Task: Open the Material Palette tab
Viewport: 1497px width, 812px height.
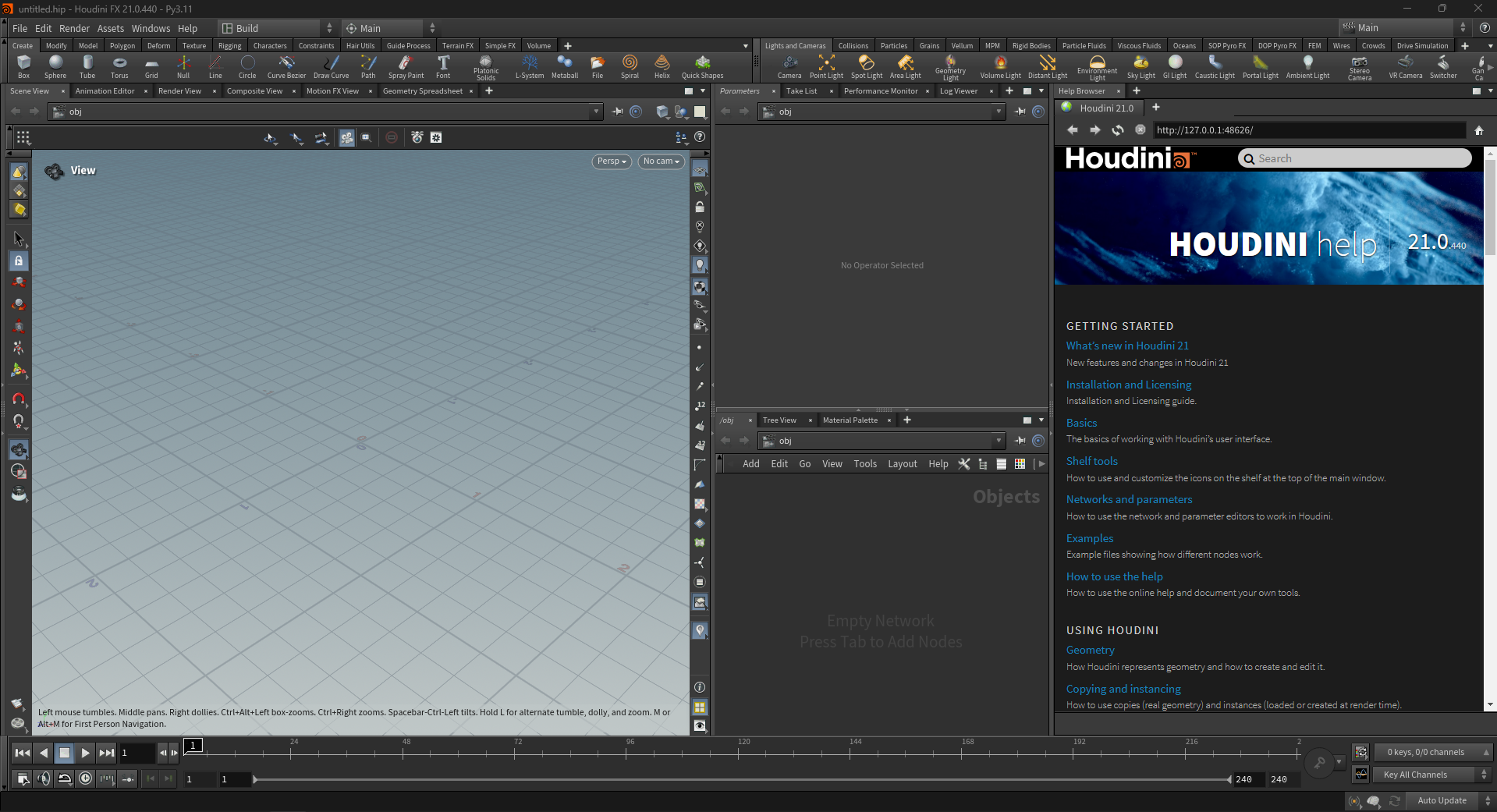Action: coord(850,420)
